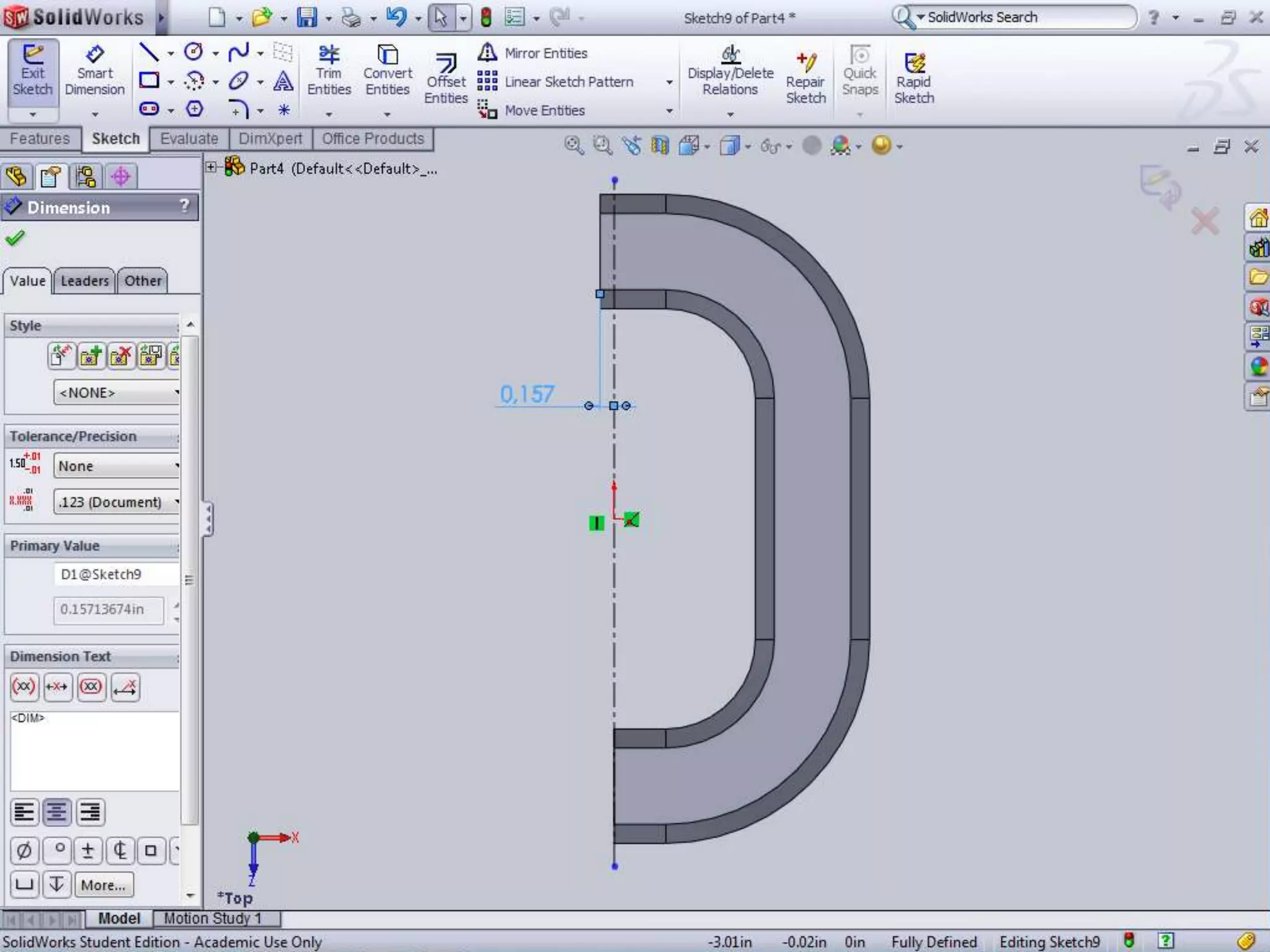Click green checkmark to accept dimension
Screen dimensions: 1270x952
[15, 238]
